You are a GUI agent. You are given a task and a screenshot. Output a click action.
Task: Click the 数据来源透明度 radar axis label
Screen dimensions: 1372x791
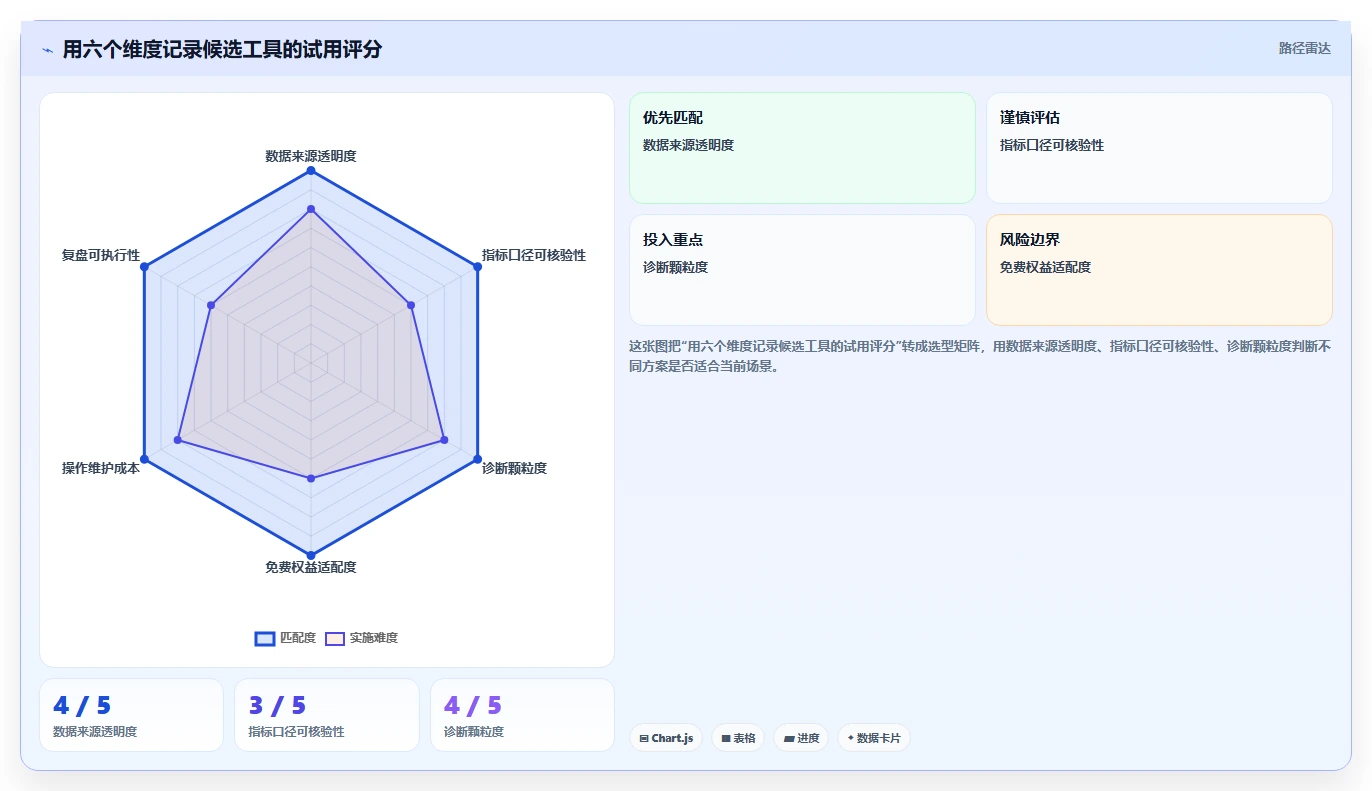coord(311,156)
